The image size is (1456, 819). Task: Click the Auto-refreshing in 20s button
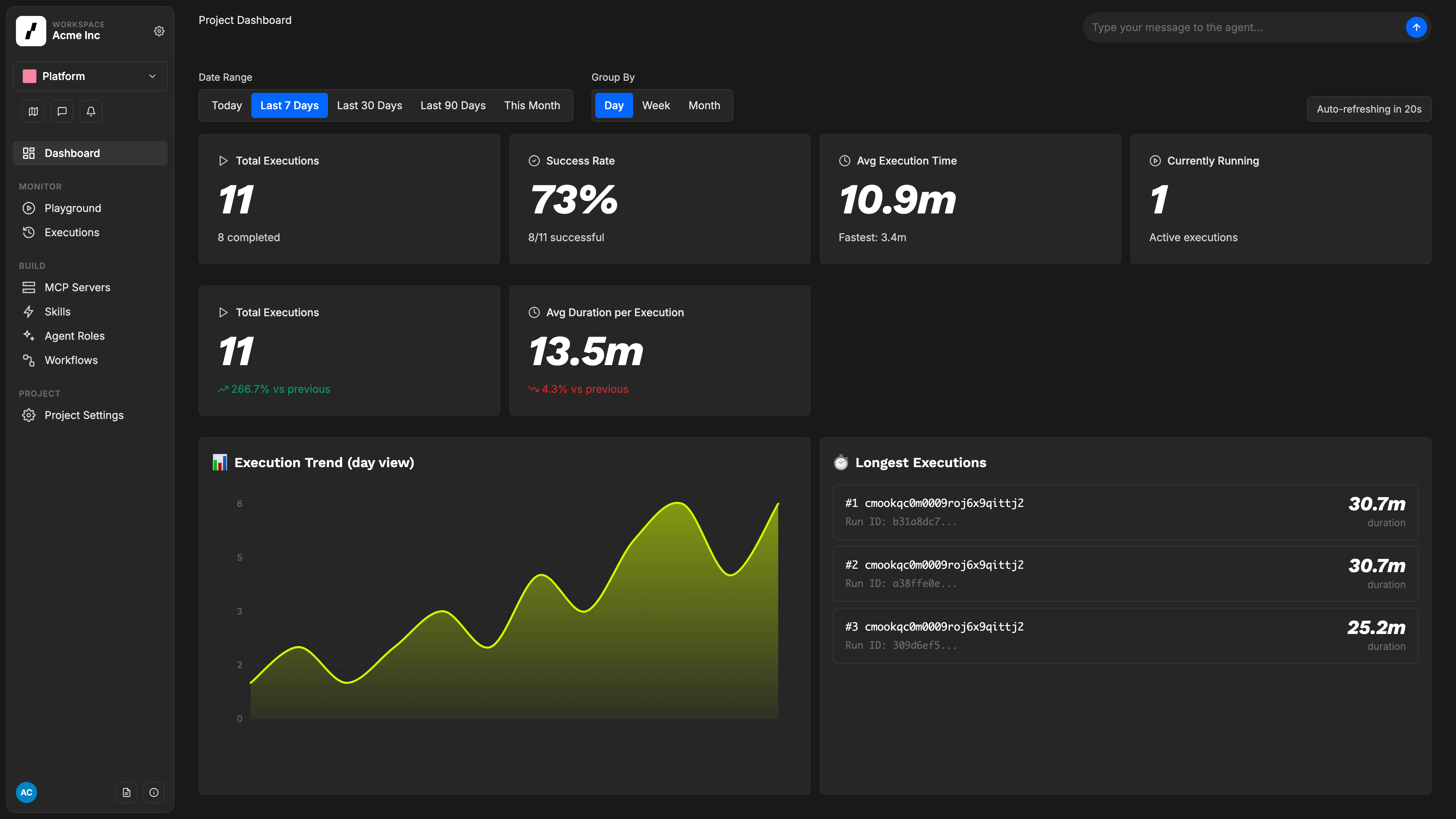[x=1369, y=109]
